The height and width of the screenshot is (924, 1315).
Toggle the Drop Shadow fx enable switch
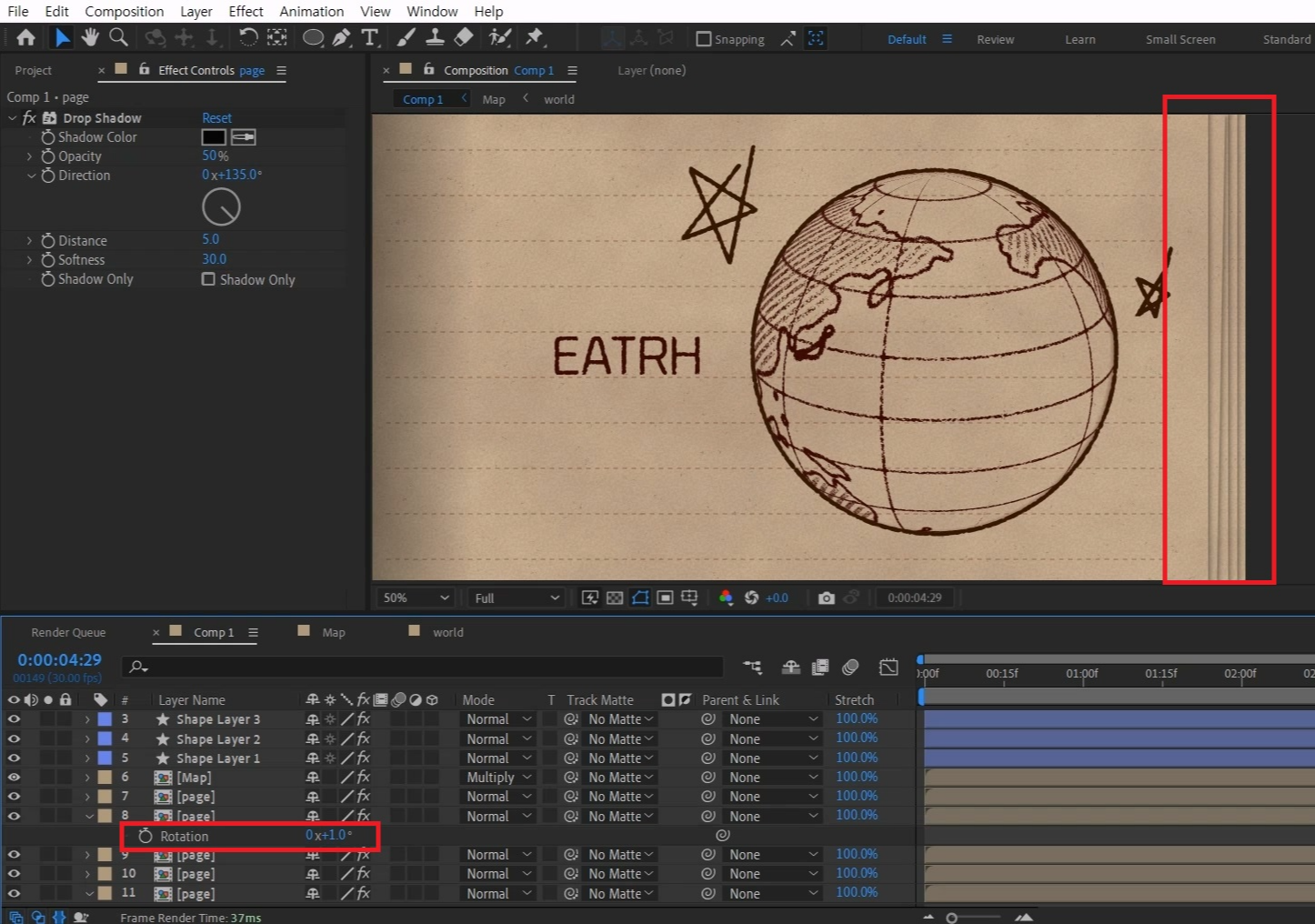[x=29, y=118]
